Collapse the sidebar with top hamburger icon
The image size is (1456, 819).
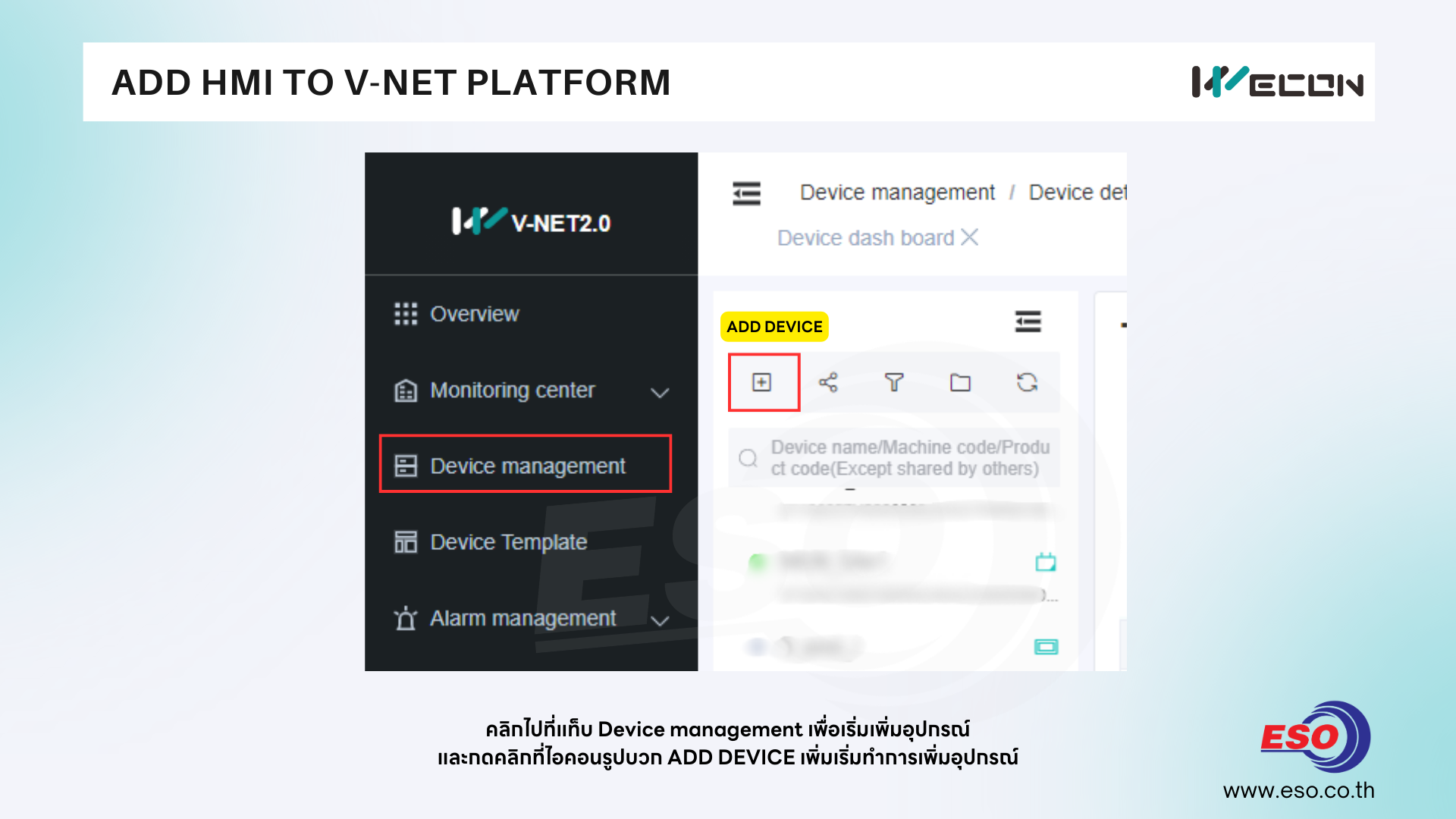click(x=746, y=193)
